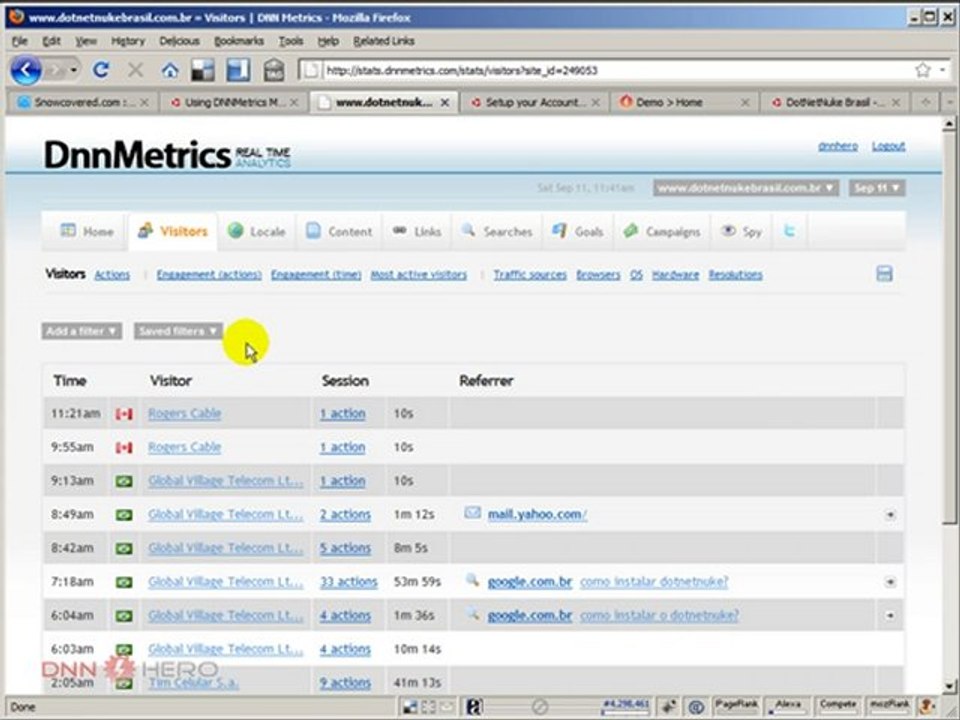The height and width of the screenshot is (720, 960).
Task: Click Canada flag in the 9:55am row
Action: pos(124,448)
